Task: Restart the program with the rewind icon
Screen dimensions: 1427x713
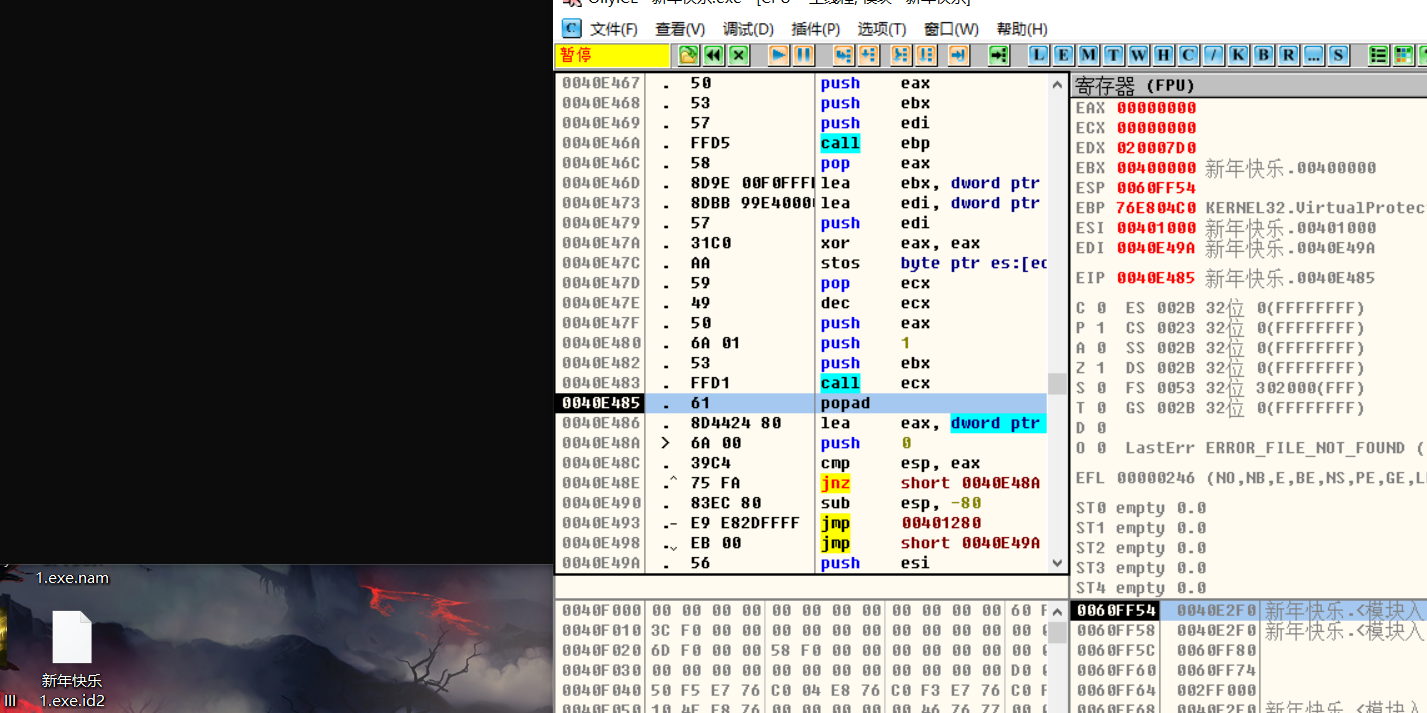Action: point(713,55)
